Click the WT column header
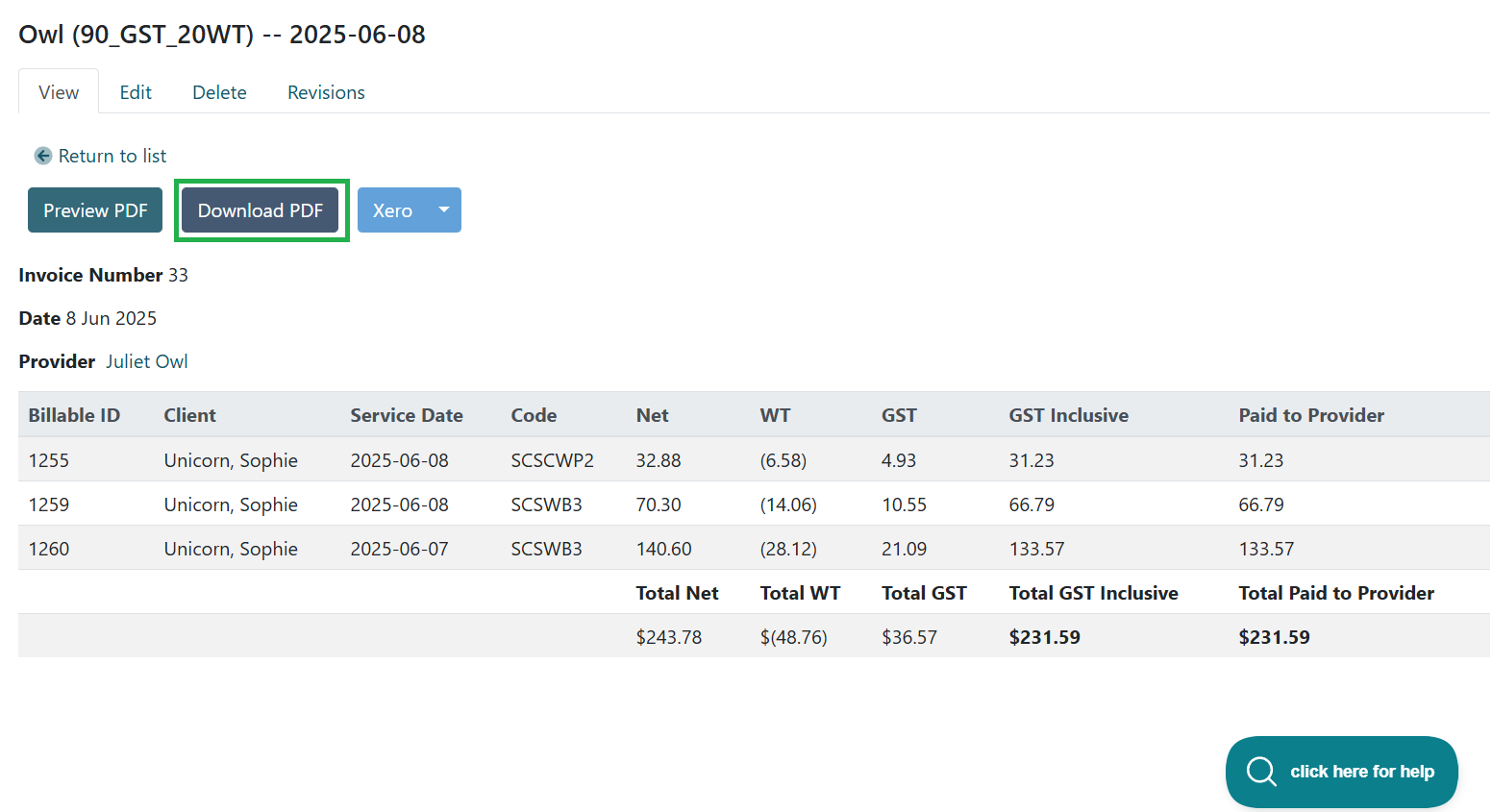Screen dimensions: 1492x812 click(x=775, y=415)
